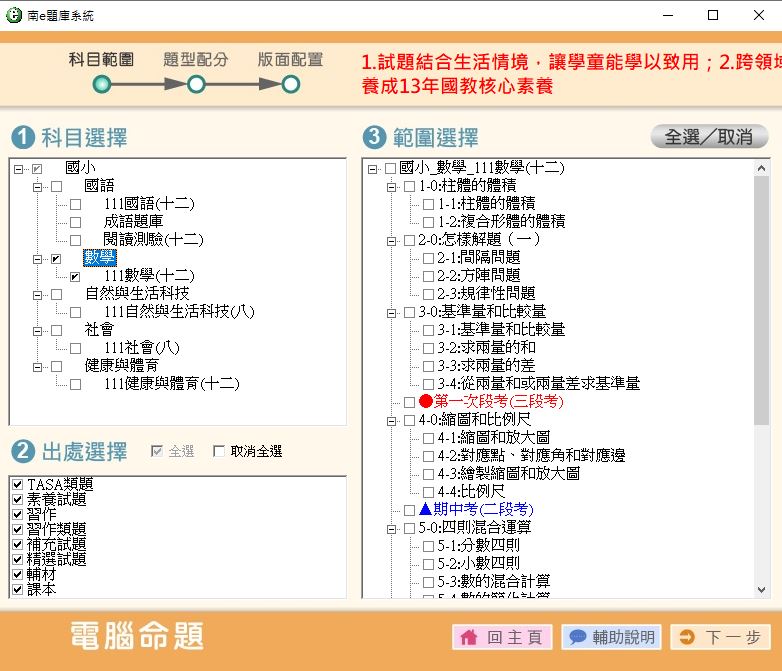Uncheck the 111數學(十二) checkbox
Image resolution: width=782 pixels, height=671 pixels.
75,277
